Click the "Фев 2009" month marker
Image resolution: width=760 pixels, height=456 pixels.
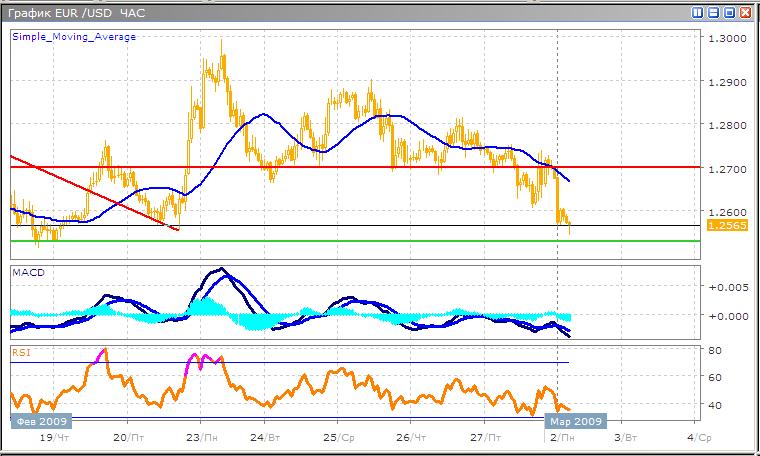[x=39, y=421]
